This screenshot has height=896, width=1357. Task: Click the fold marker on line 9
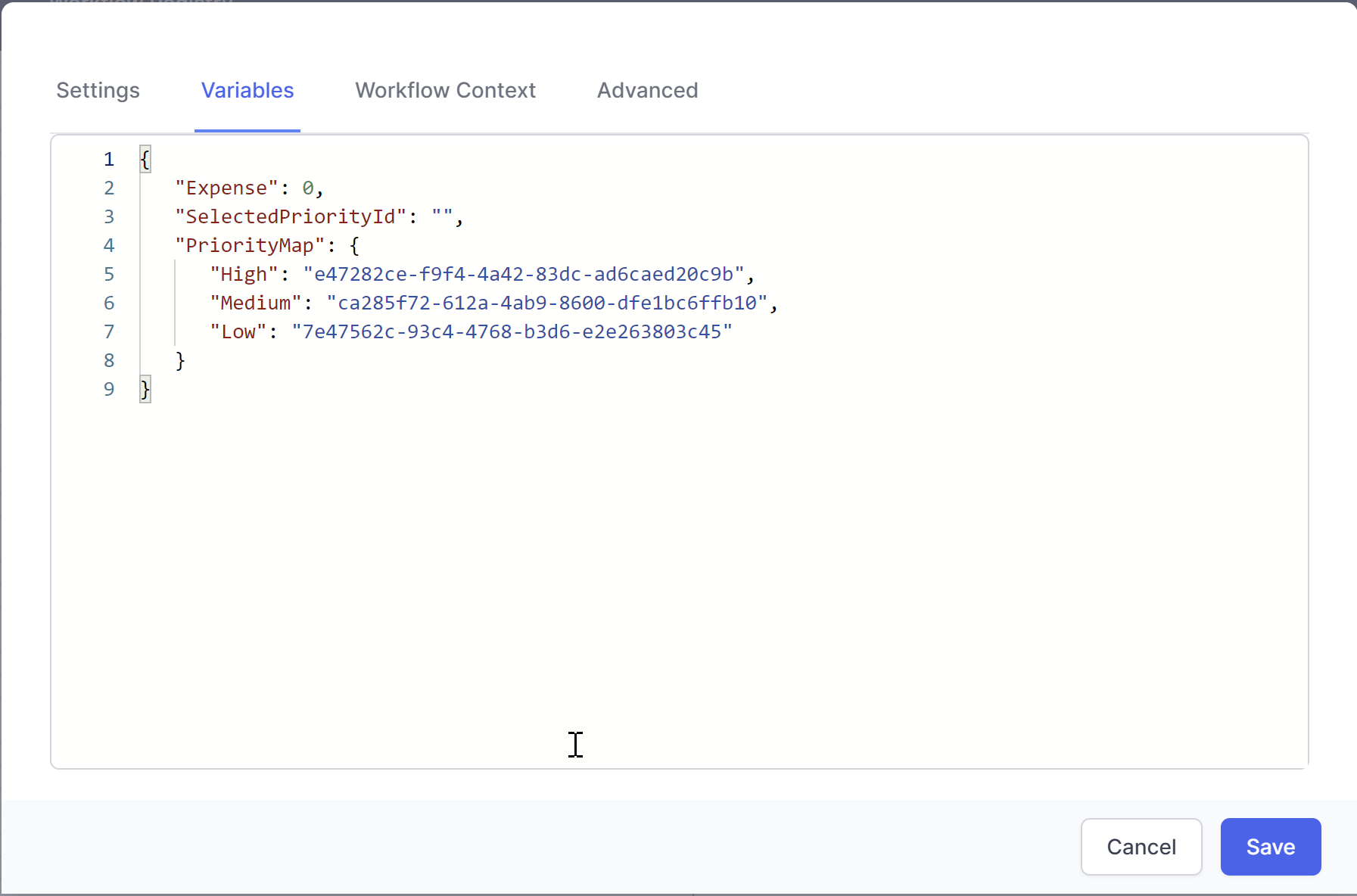(145, 388)
